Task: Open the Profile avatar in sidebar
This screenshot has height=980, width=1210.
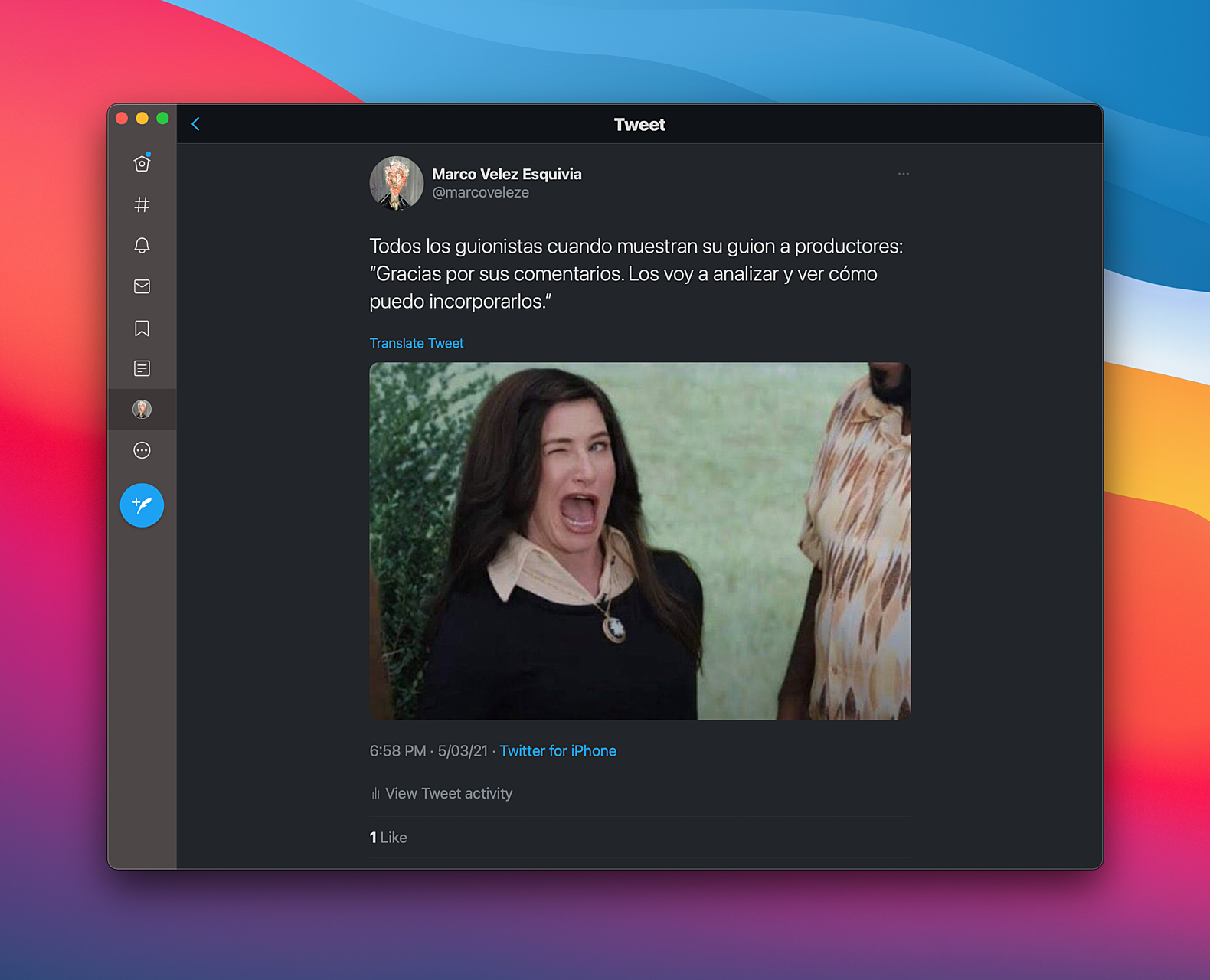Action: 142,409
